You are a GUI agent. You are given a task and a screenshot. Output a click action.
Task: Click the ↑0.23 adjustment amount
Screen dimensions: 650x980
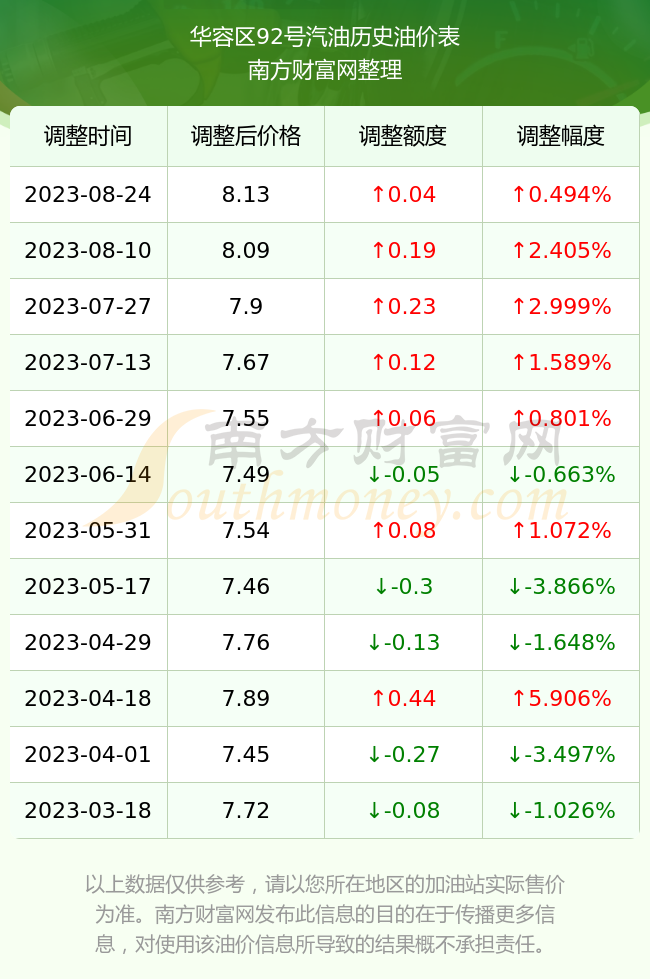(x=403, y=306)
